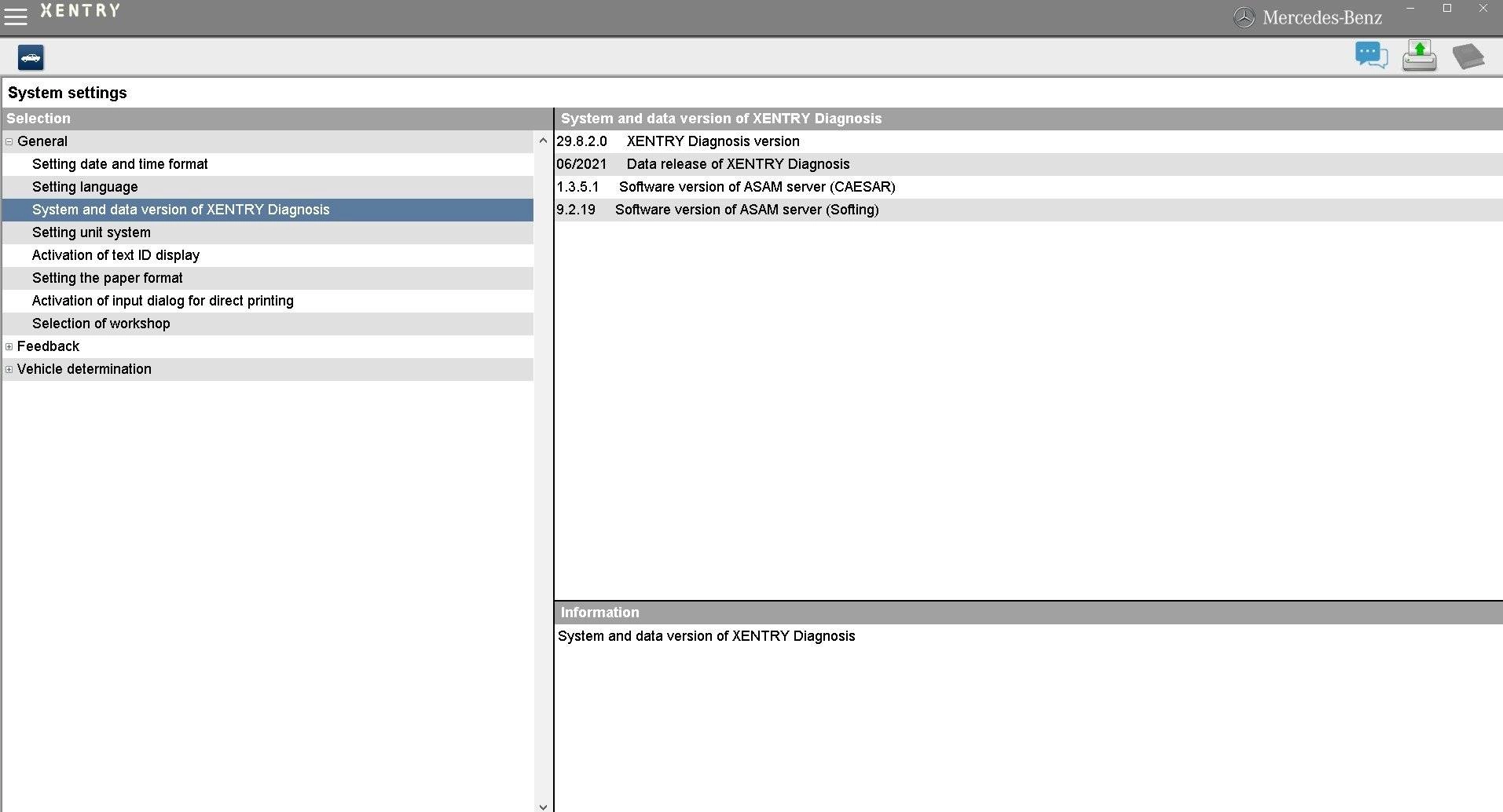This screenshot has width=1503, height=812.
Task: Click the 1.3.5.1 CAESAR server version row
Action: point(1028,187)
